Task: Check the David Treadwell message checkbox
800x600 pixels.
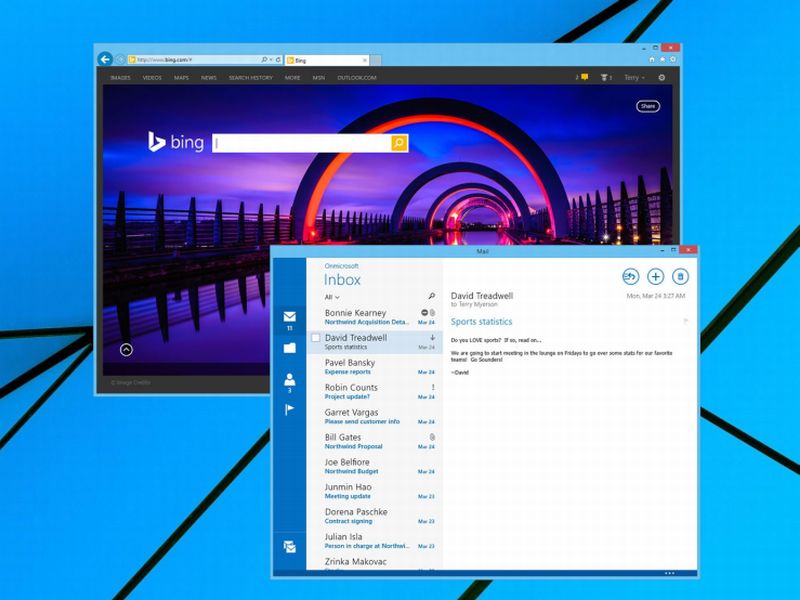Action: (x=316, y=338)
